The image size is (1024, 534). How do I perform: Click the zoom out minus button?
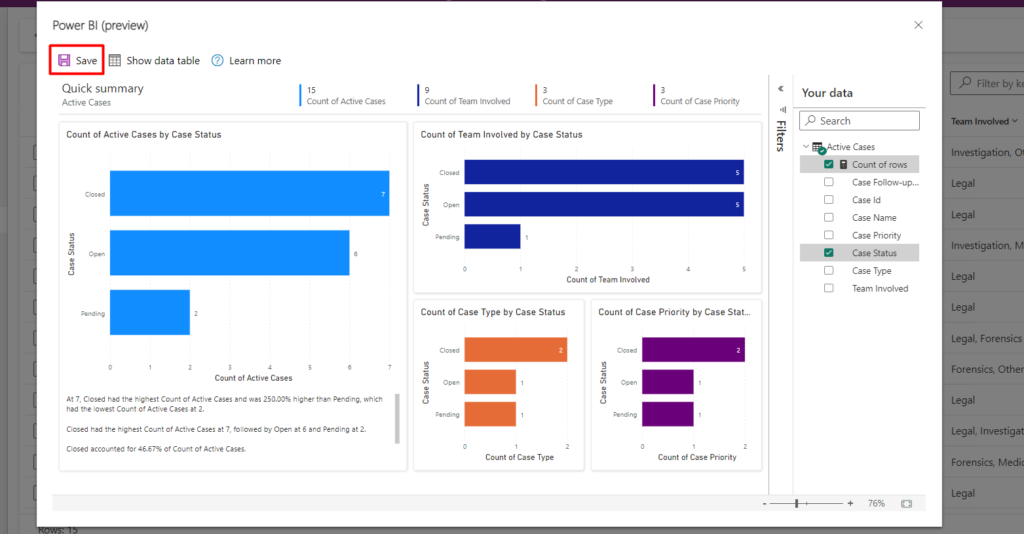[764, 503]
